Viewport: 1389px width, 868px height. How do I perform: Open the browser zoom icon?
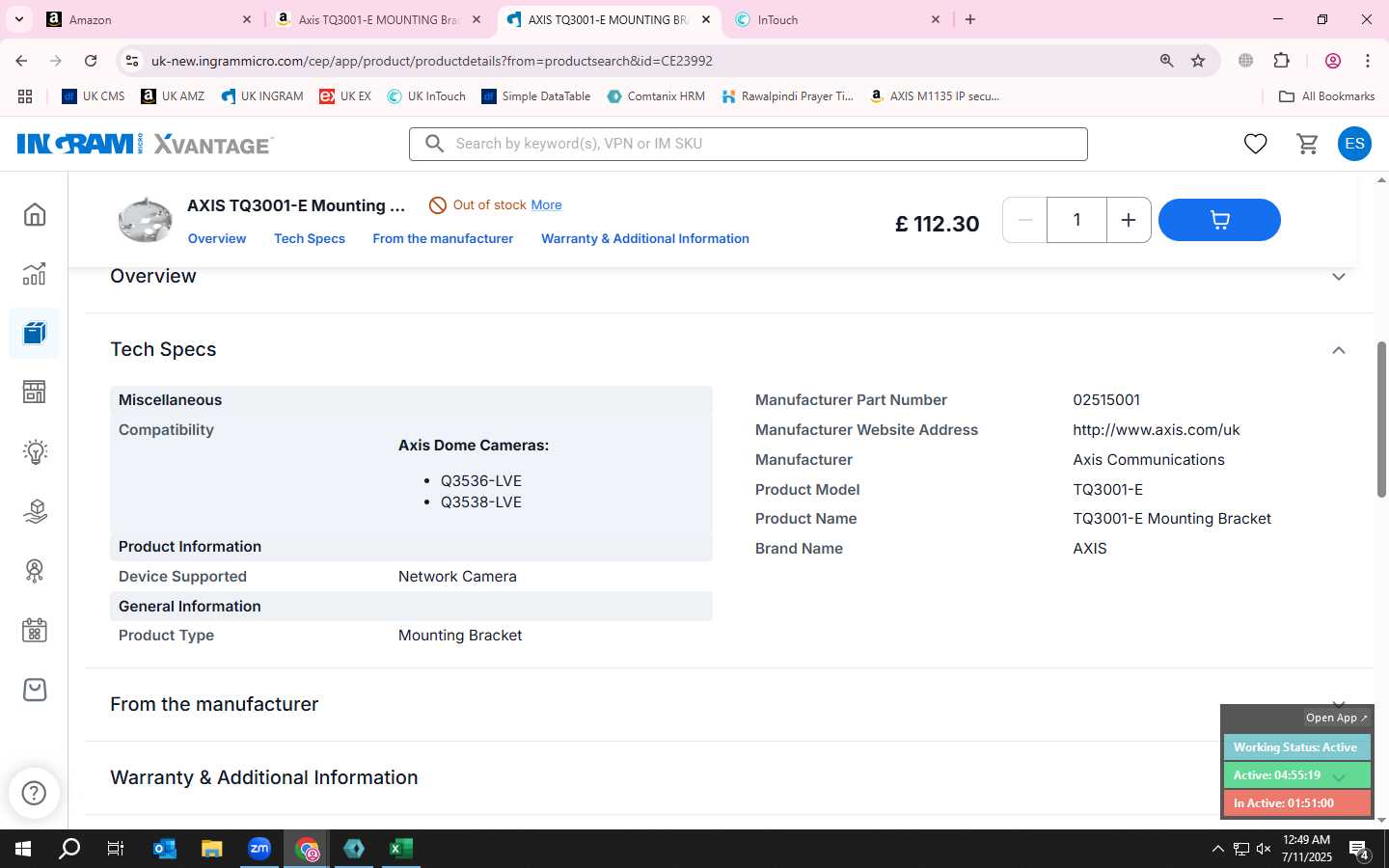(x=1166, y=61)
